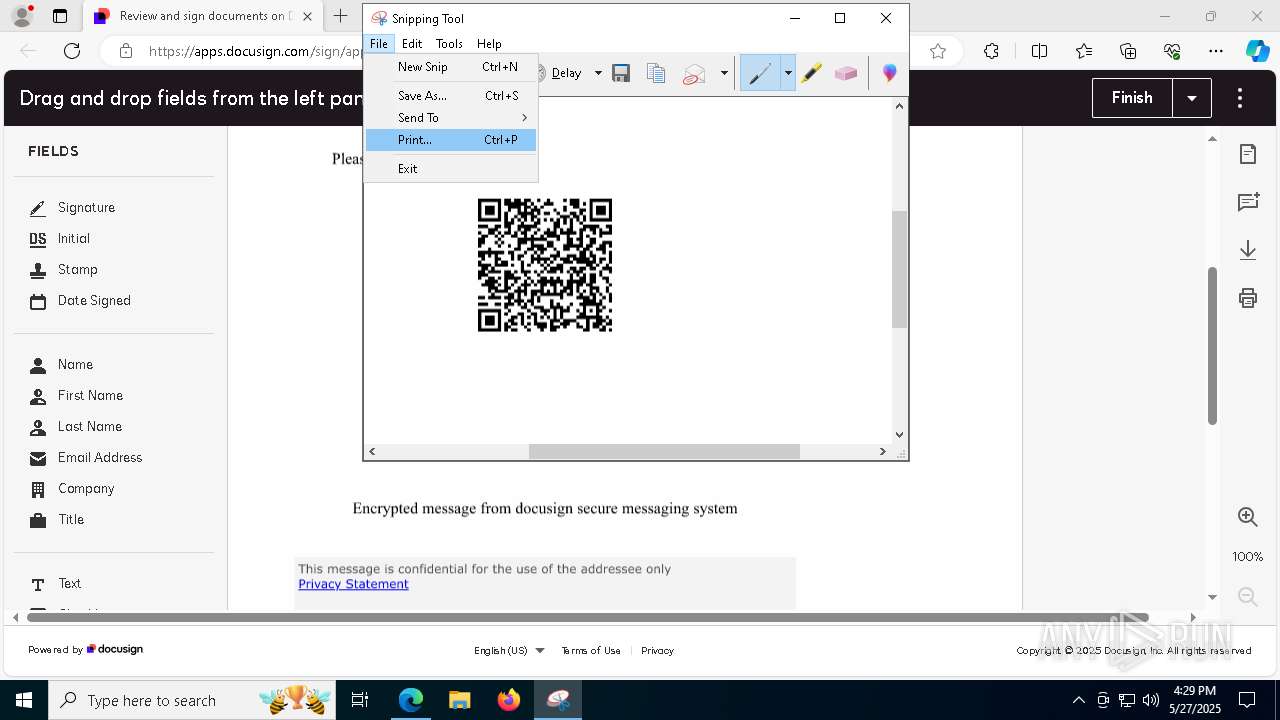Click the DocuSign download icon
The width and height of the screenshot is (1280, 720).
coord(1248,250)
